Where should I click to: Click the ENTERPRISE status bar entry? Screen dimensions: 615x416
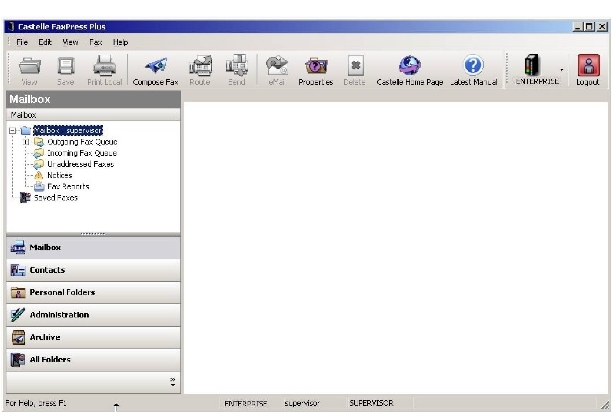click(246, 403)
